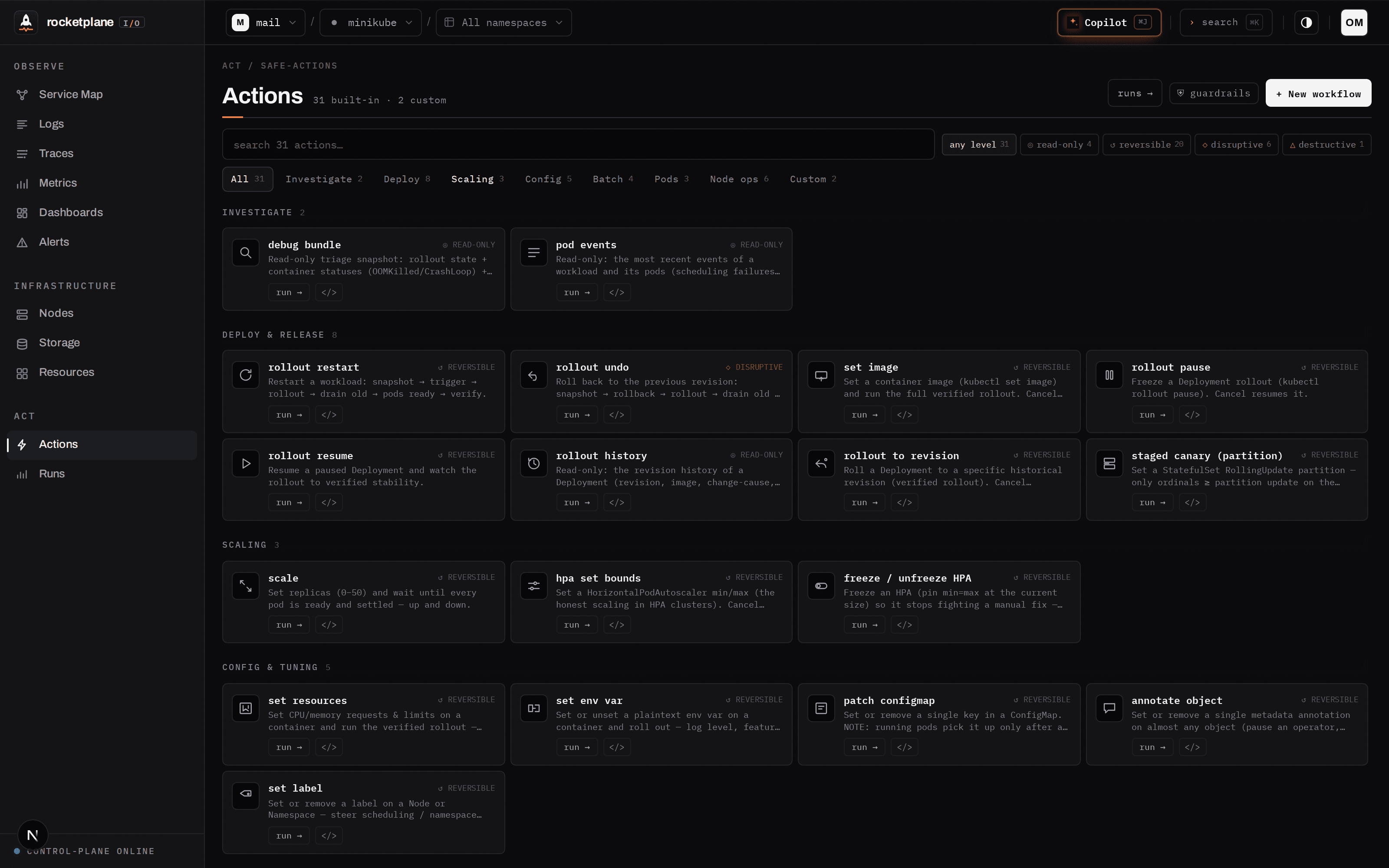Viewport: 1389px width, 868px height.
Task: Switch to the Node ops tab
Action: click(739, 179)
